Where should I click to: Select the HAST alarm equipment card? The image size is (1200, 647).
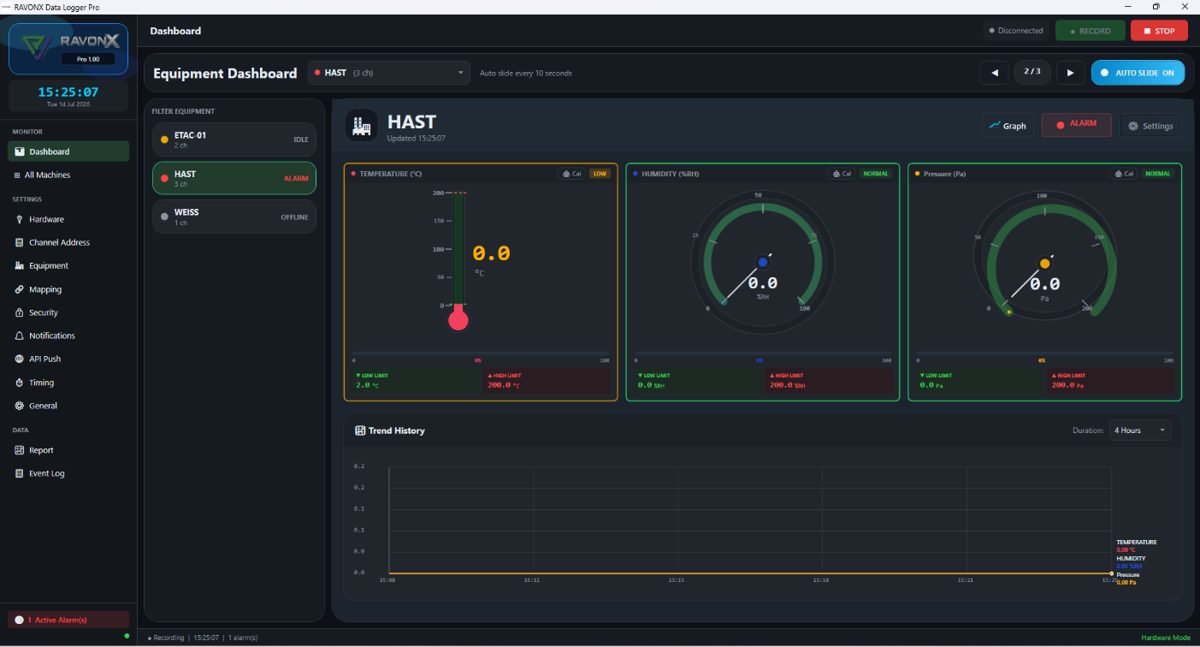coord(234,178)
